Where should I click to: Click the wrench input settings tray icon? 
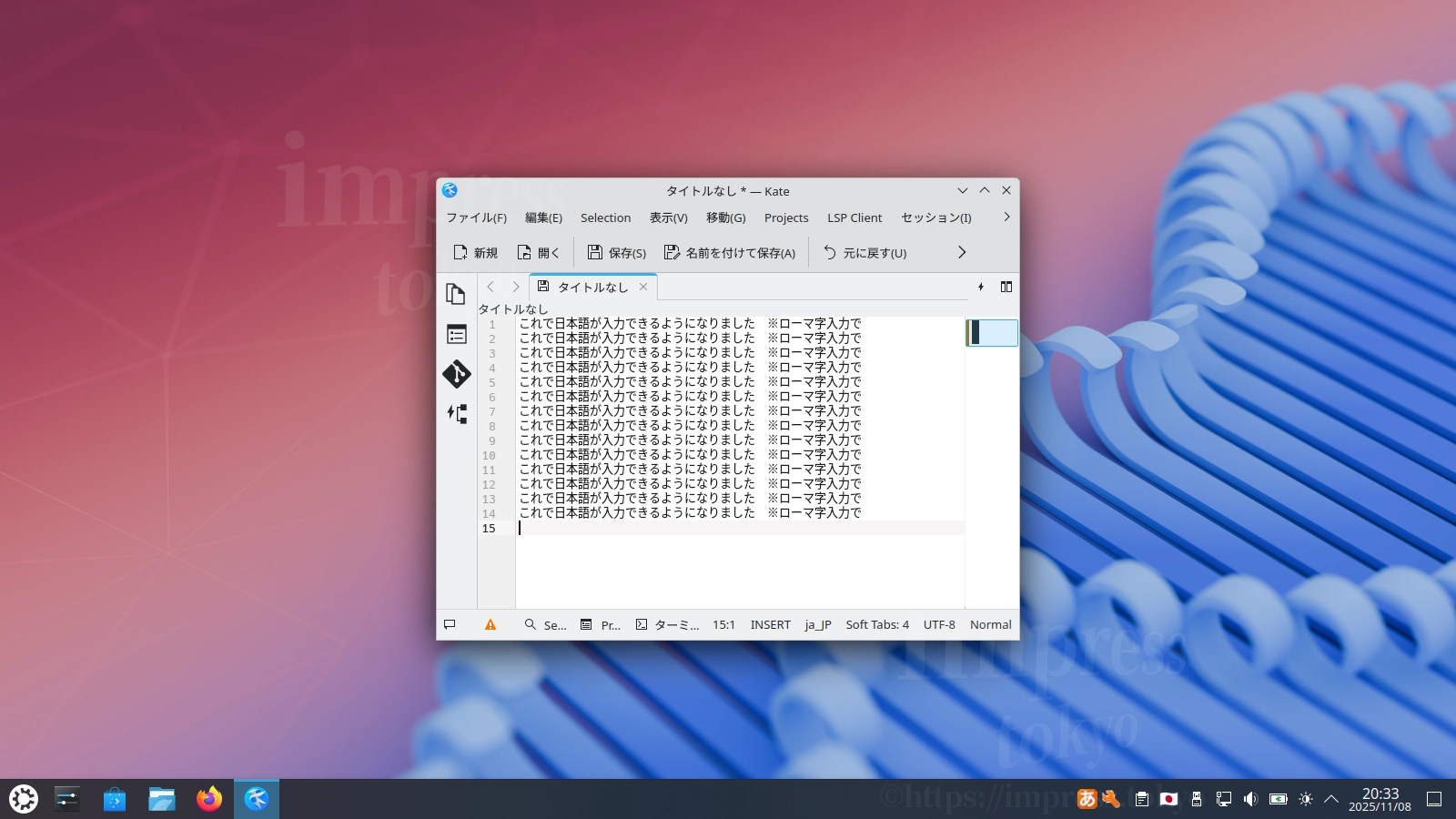(x=1111, y=799)
